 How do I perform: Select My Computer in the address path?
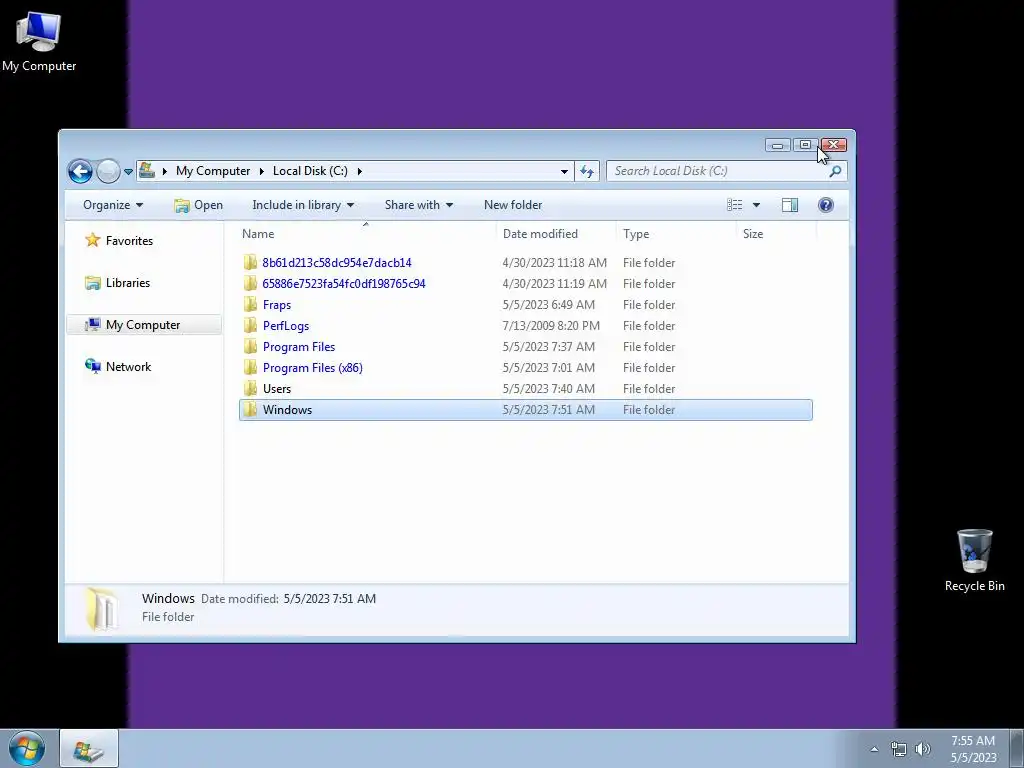(213, 171)
